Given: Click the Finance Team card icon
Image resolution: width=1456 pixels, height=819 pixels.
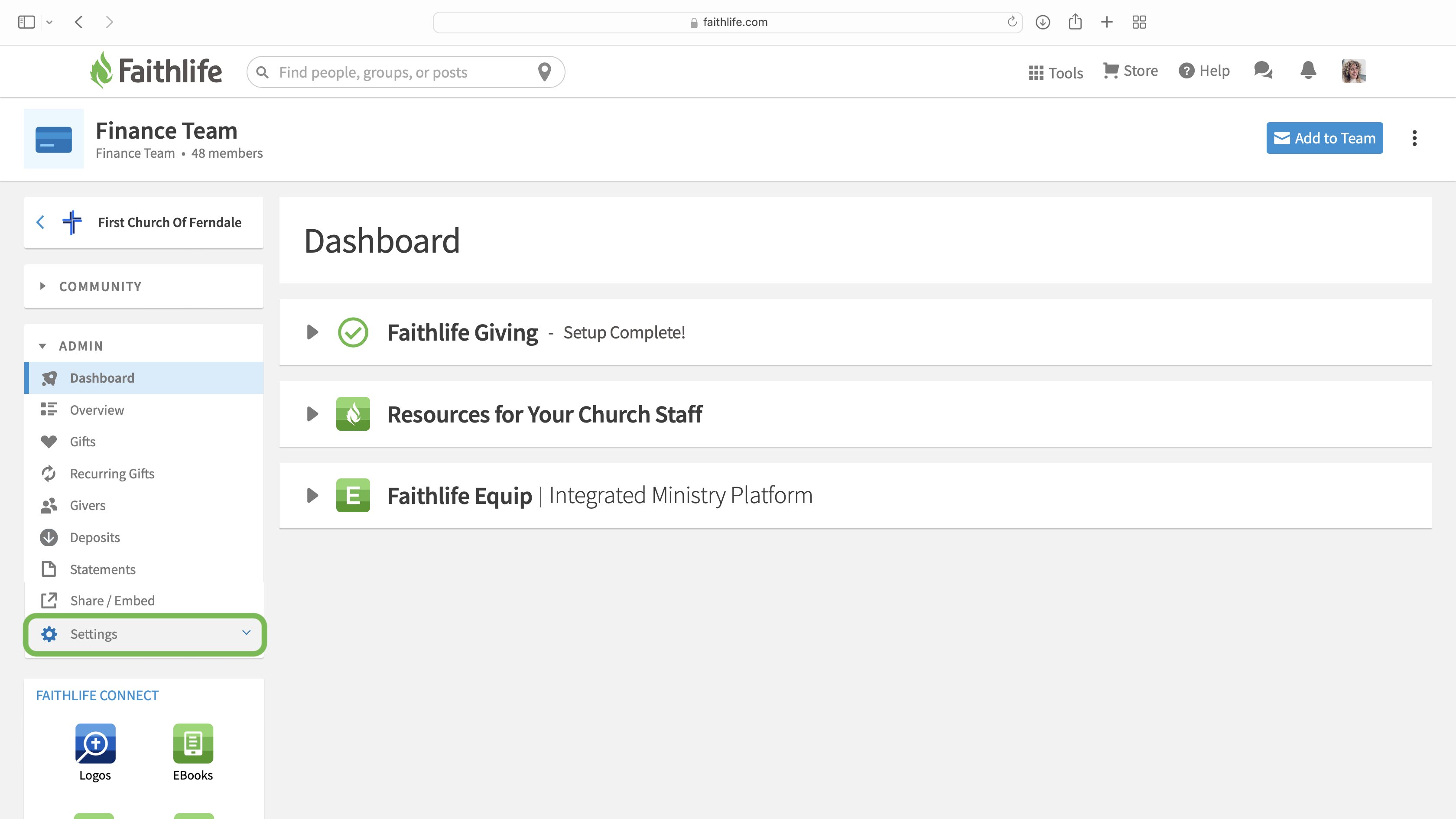Looking at the screenshot, I should (54, 139).
